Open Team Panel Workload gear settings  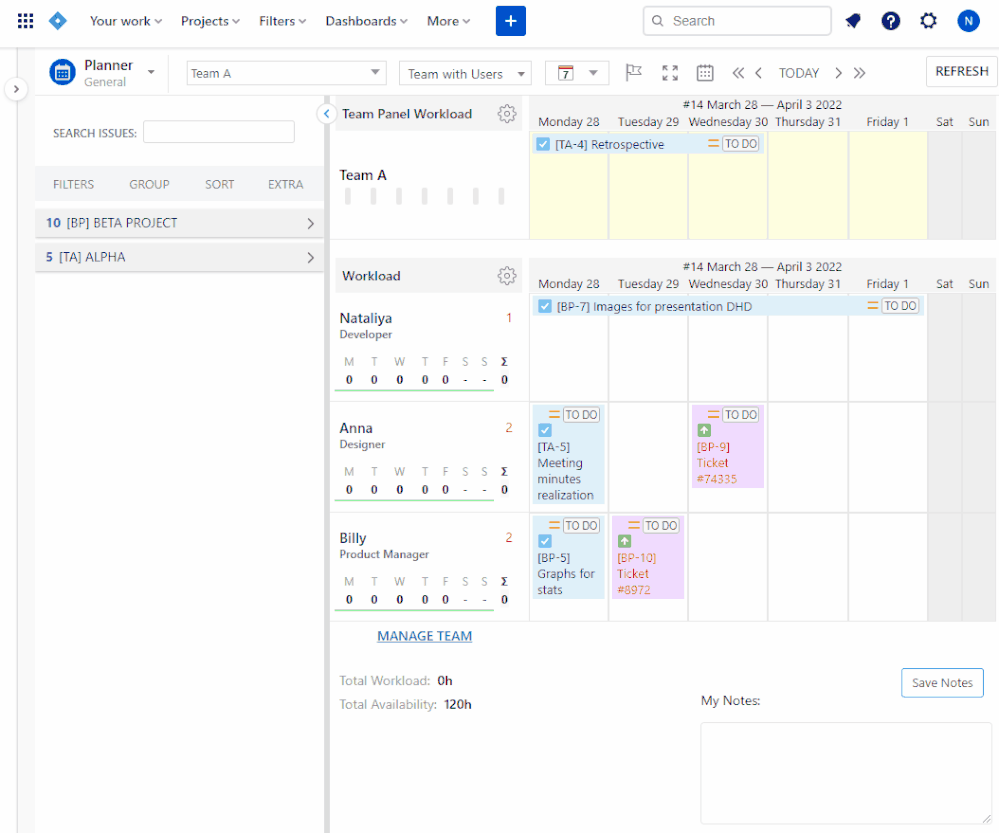(507, 114)
